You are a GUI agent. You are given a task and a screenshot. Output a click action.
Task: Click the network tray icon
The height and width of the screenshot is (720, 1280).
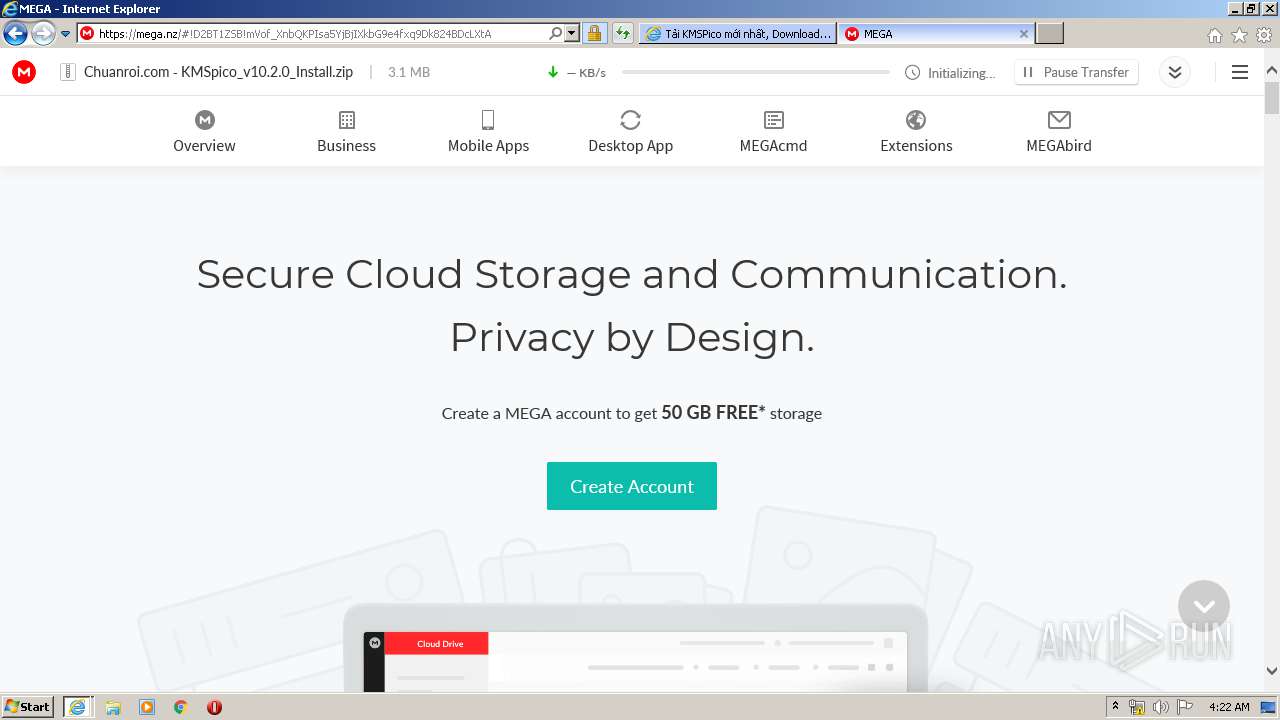click(x=1137, y=707)
